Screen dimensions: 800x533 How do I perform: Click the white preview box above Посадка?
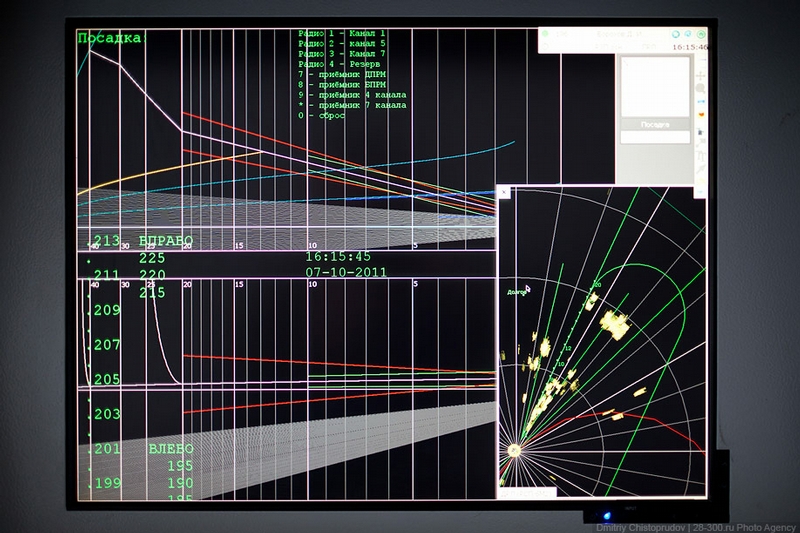pyautogui.click(x=655, y=86)
